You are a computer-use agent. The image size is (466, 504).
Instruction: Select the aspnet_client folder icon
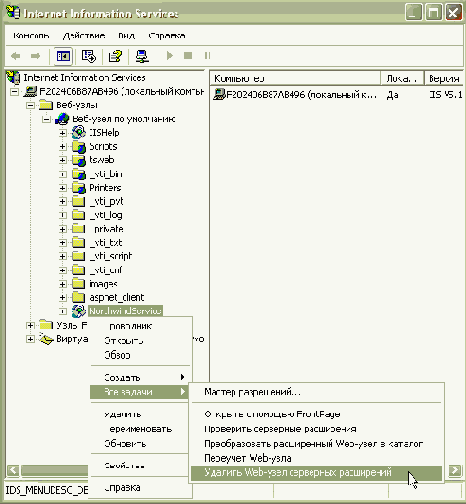click(79, 297)
